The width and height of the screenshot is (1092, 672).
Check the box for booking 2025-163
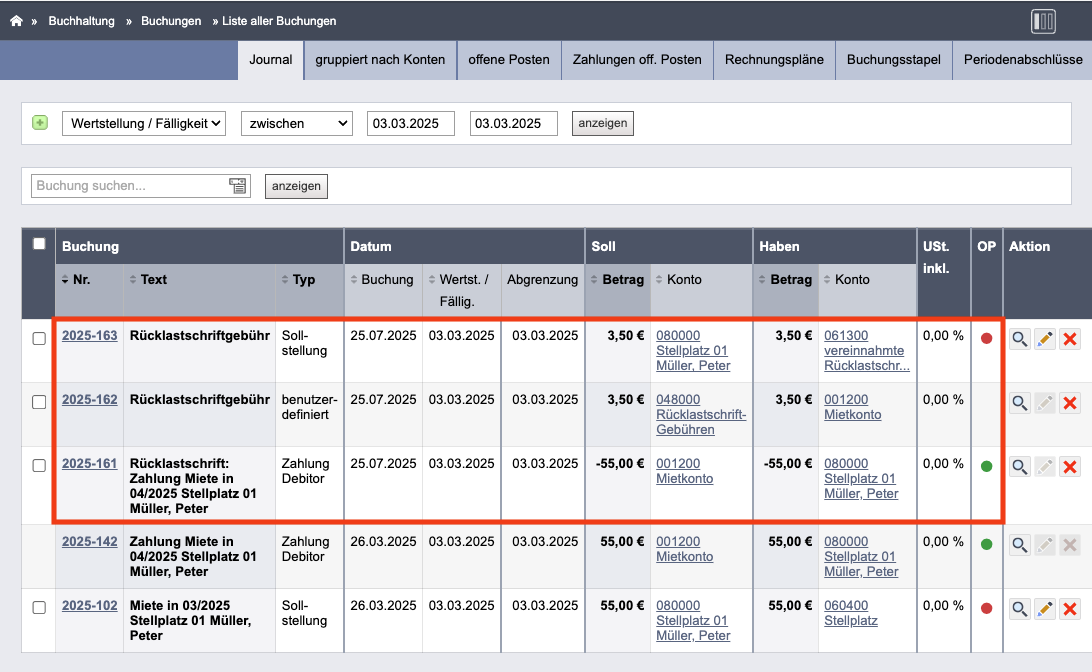[39, 338]
